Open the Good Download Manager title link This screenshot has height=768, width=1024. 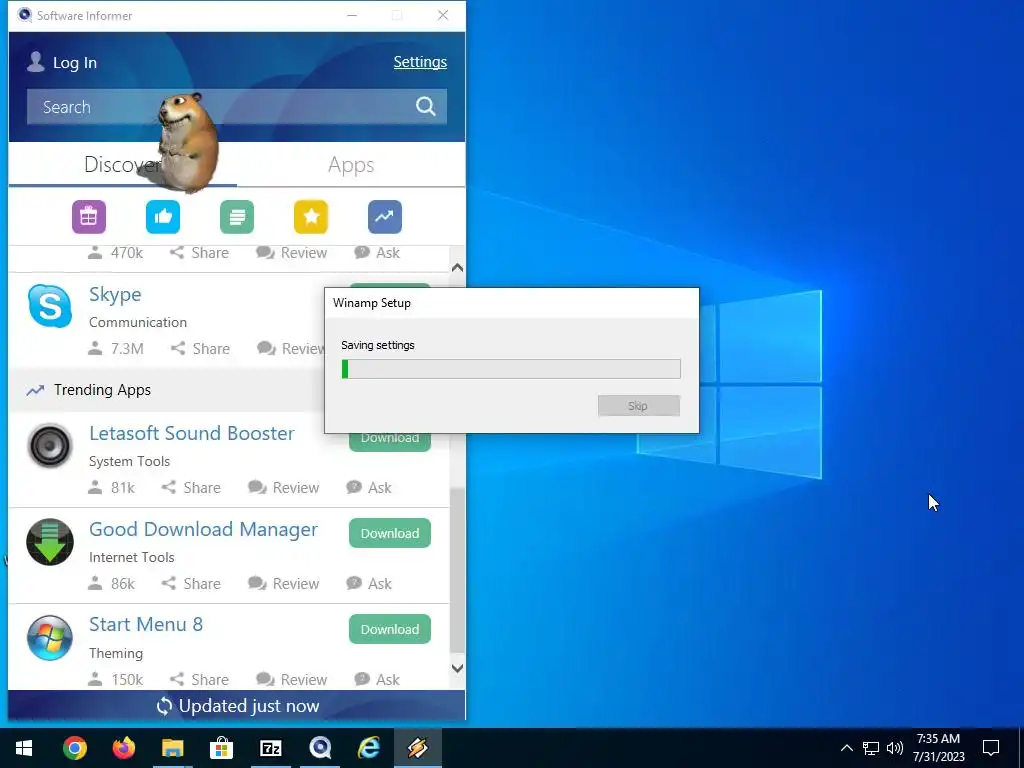(203, 529)
